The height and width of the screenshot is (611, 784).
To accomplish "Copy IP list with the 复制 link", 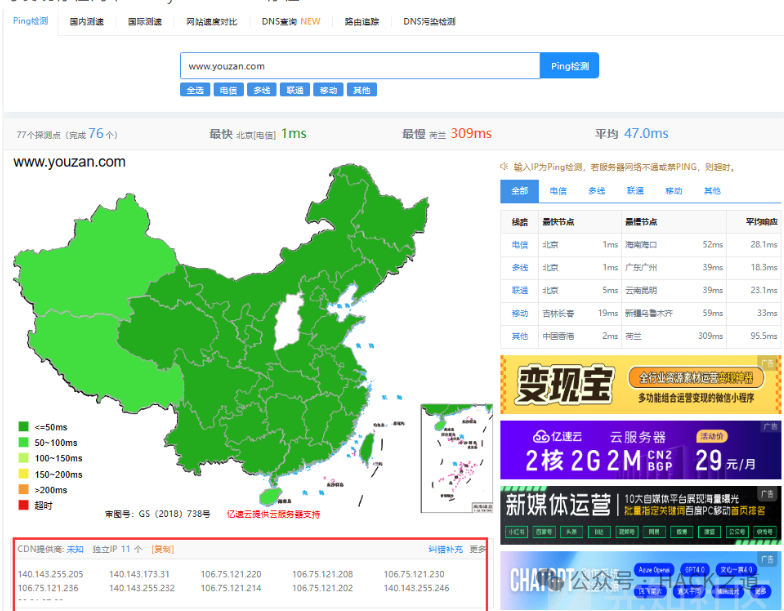I will 162,549.
